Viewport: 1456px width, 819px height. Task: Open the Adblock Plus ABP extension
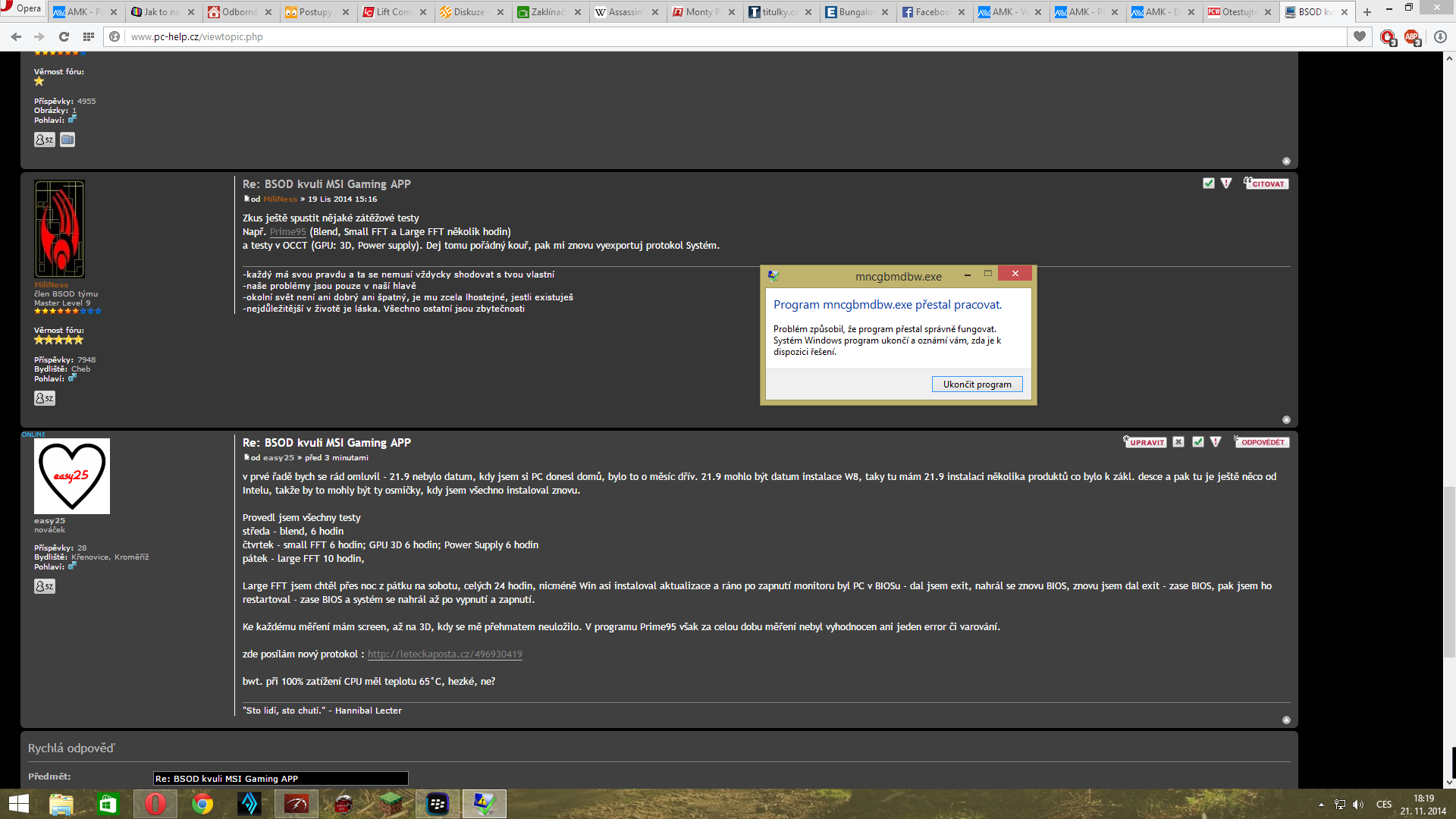(x=1411, y=36)
